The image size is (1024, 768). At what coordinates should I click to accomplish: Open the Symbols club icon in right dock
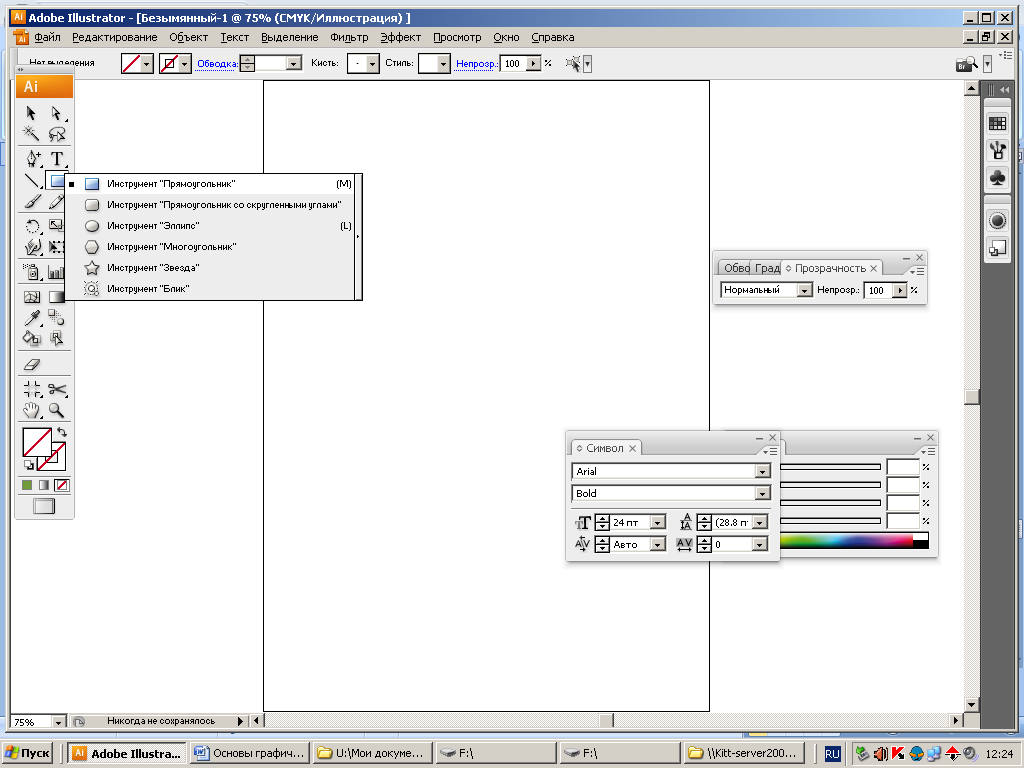[x=997, y=177]
